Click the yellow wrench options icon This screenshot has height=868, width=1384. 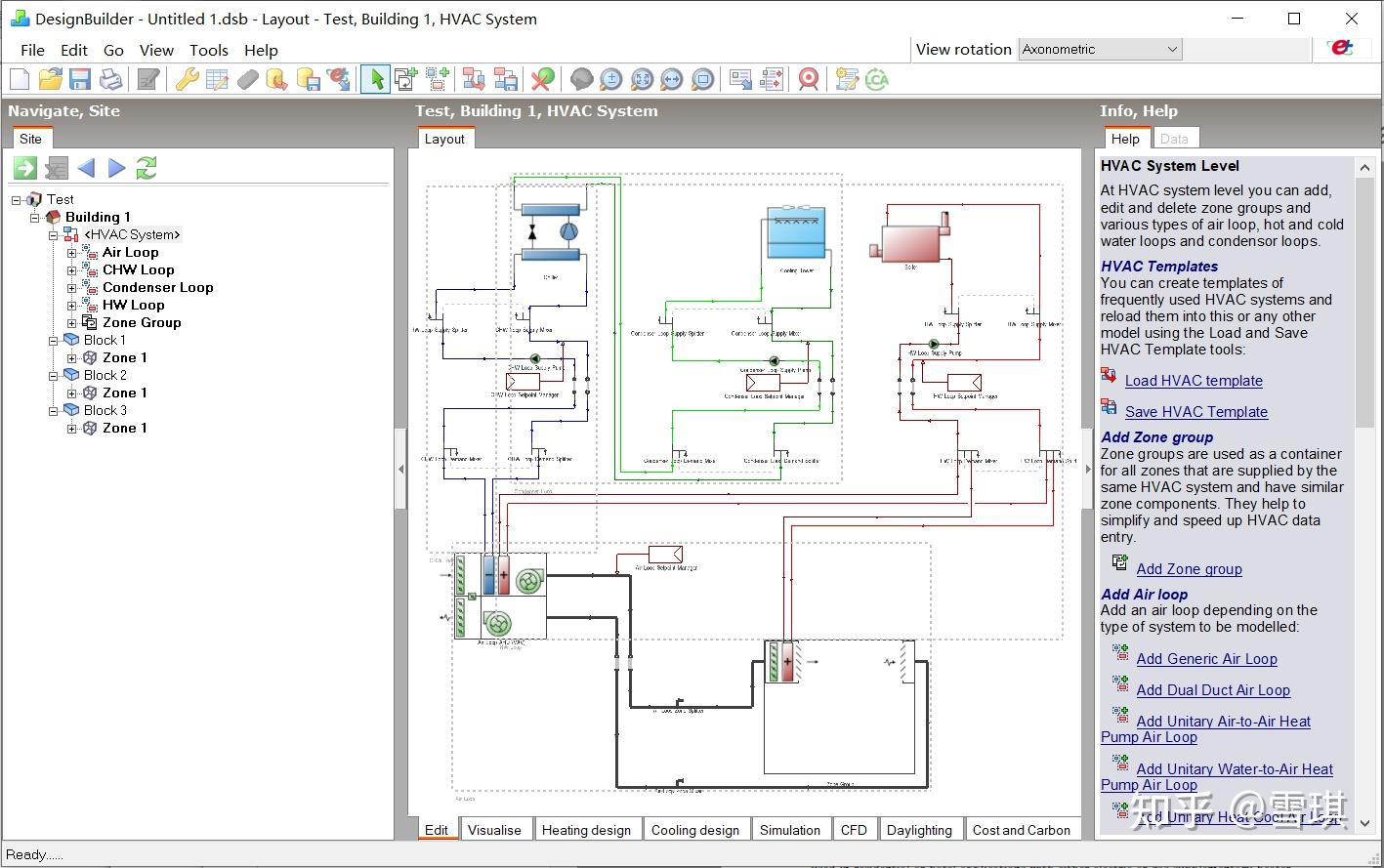[187, 79]
